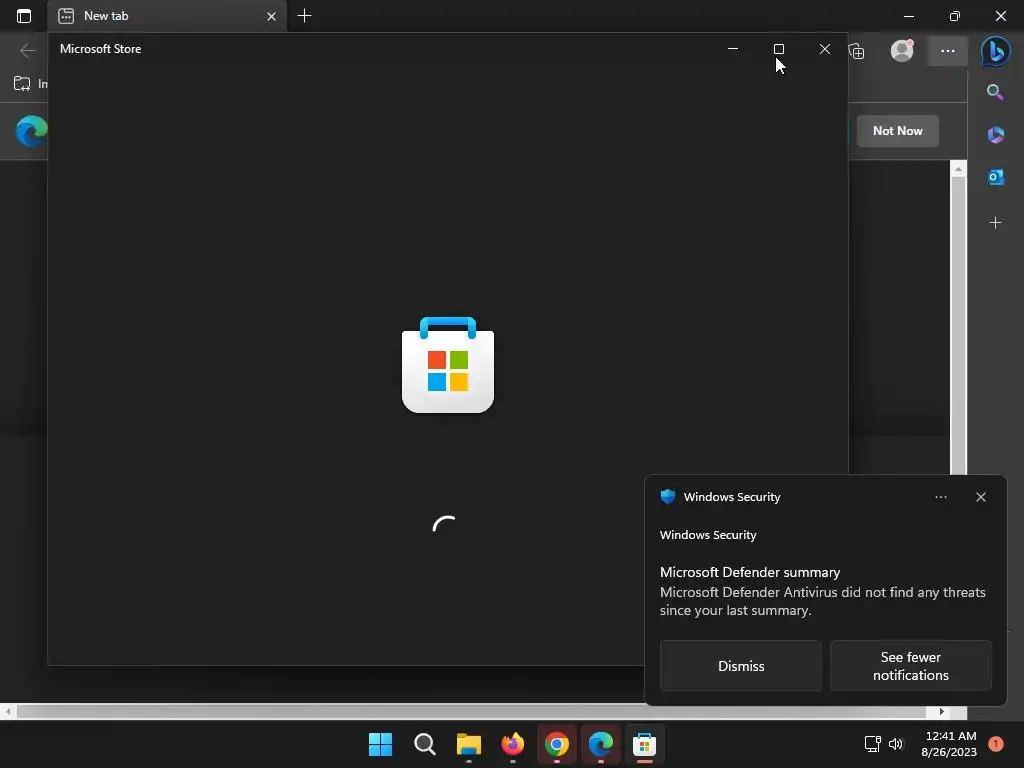Viewport: 1024px width, 768px height.
Task: Open Microsoft 365 sidebar icon
Action: (995, 135)
